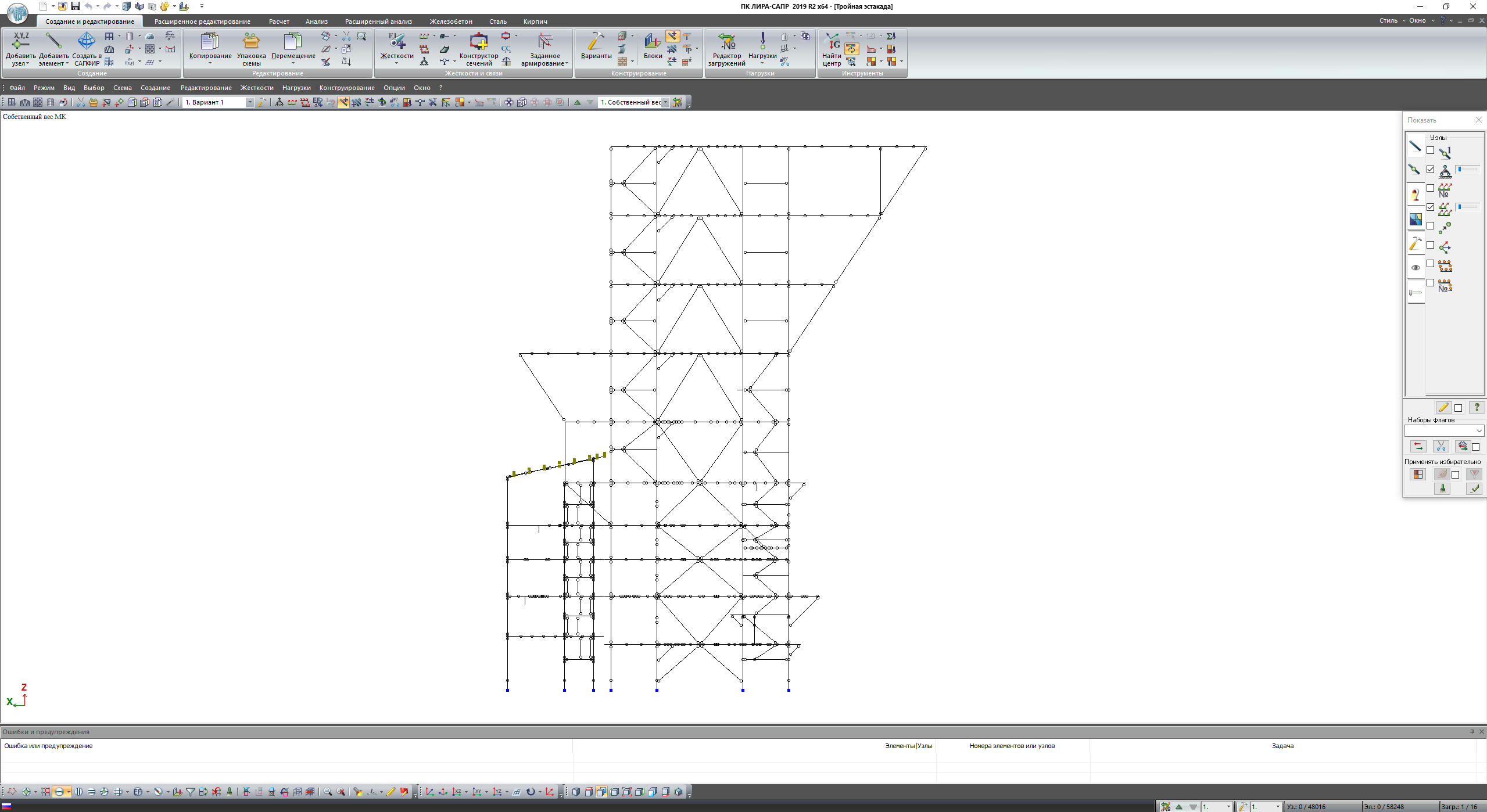The image size is (1487, 812).
Task: Expand the Собственный вес load case dropdown
Action: point(665,102)
